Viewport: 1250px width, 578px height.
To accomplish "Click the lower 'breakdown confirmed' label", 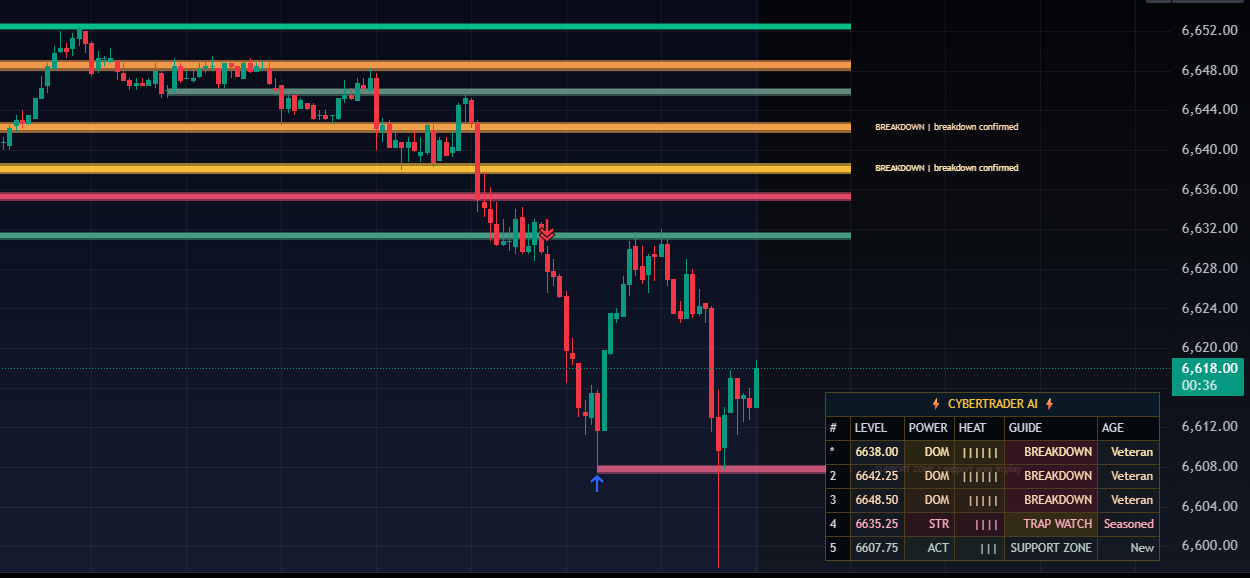I will (x=946, y=168).
